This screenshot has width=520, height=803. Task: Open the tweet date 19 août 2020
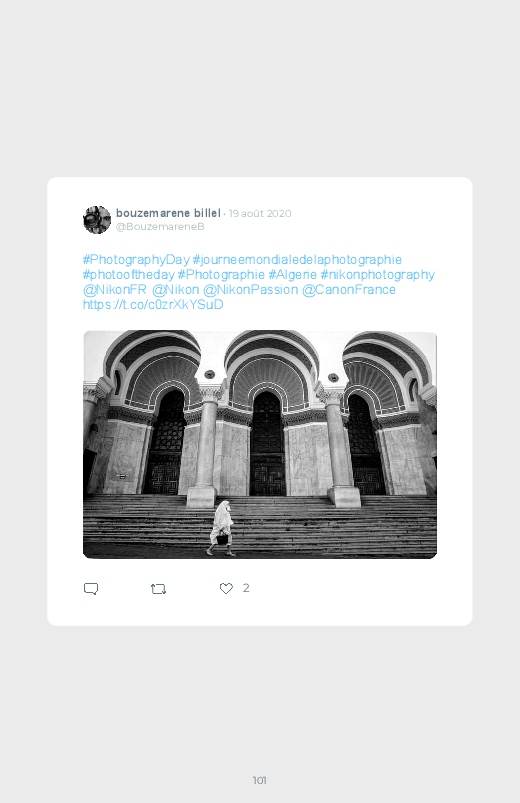click(x=260, y=214)
